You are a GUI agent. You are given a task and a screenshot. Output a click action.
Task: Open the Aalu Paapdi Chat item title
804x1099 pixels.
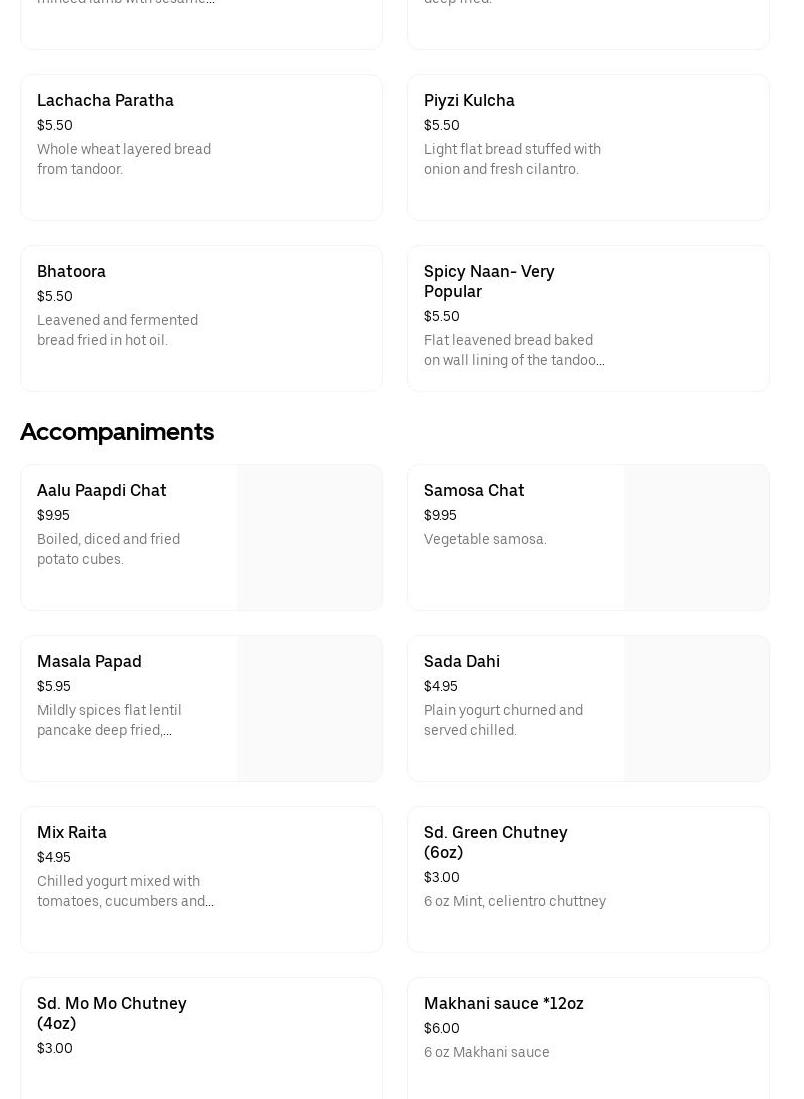(x=102, y=491)
